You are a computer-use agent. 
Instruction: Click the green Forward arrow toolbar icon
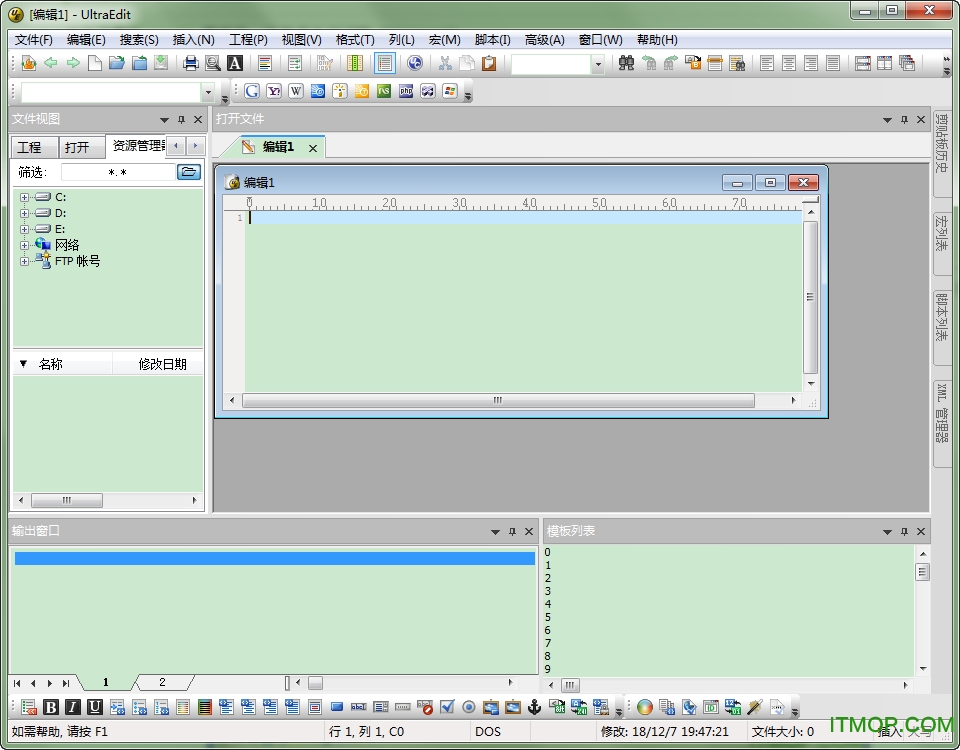pos(73,63)
